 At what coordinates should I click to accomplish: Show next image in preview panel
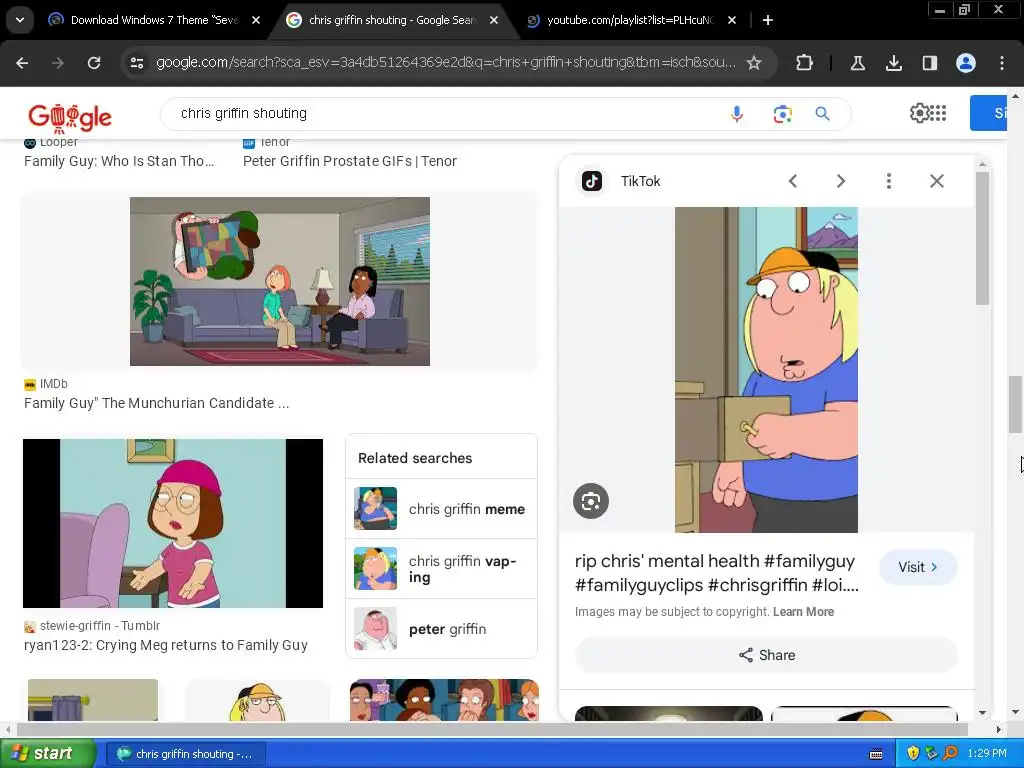(x=840, y=181)
